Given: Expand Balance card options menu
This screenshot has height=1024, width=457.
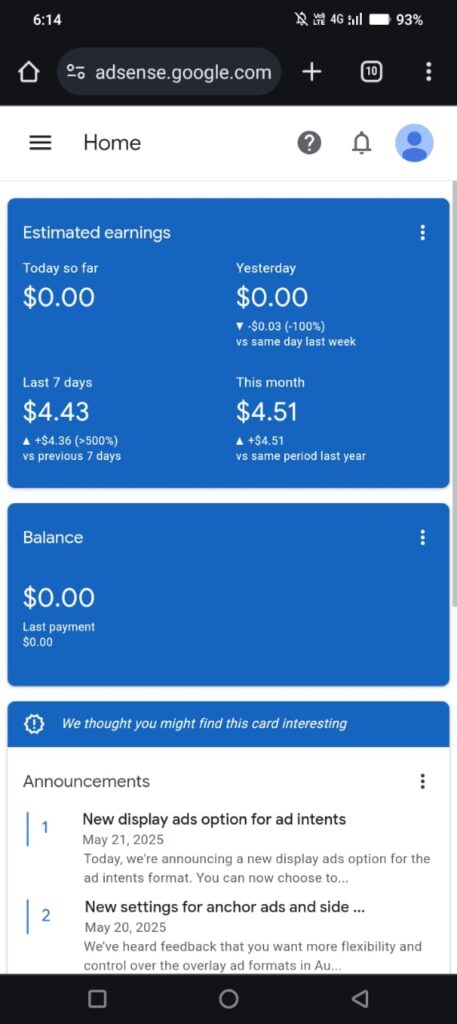Looking at the screenshot, I should point(422,537).
